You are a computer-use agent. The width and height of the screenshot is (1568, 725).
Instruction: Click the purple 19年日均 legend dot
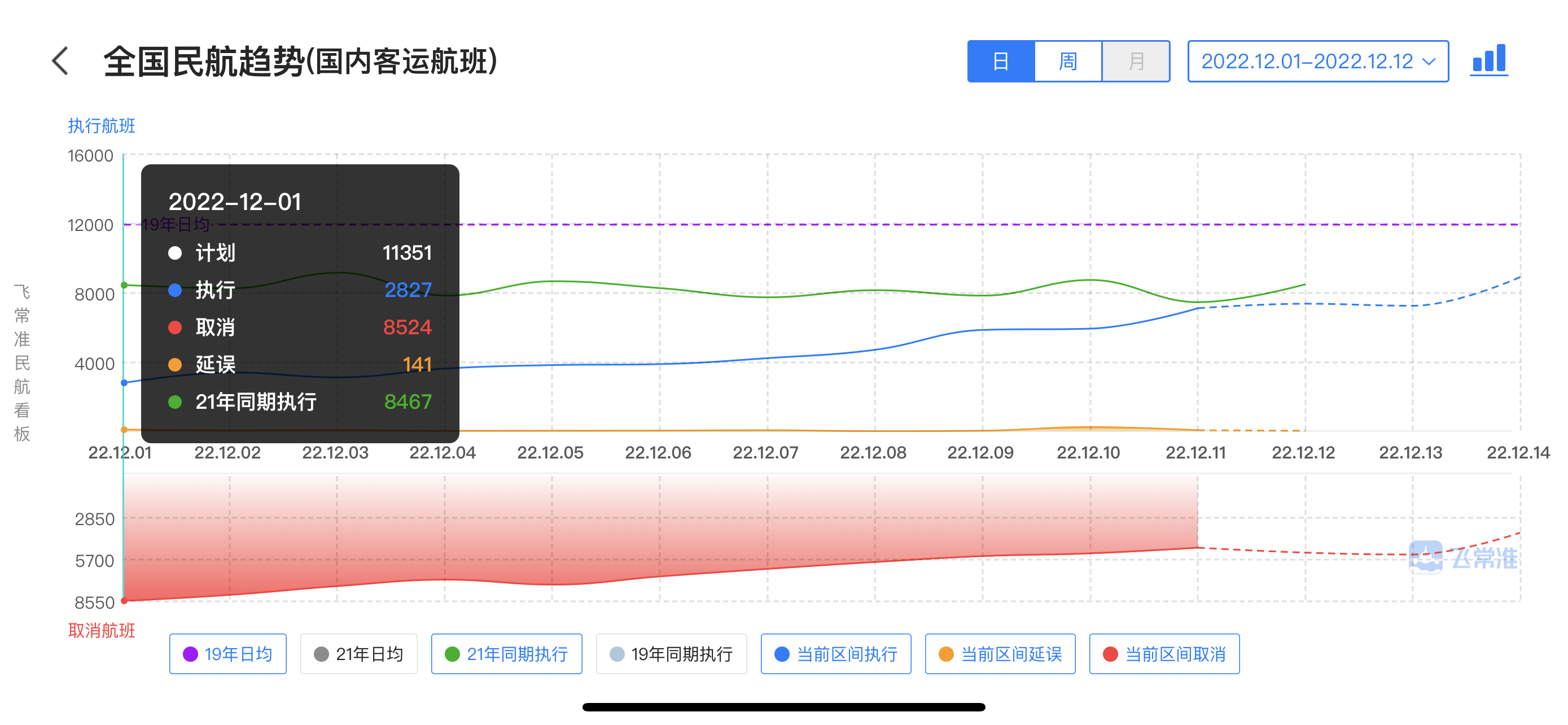191,654
